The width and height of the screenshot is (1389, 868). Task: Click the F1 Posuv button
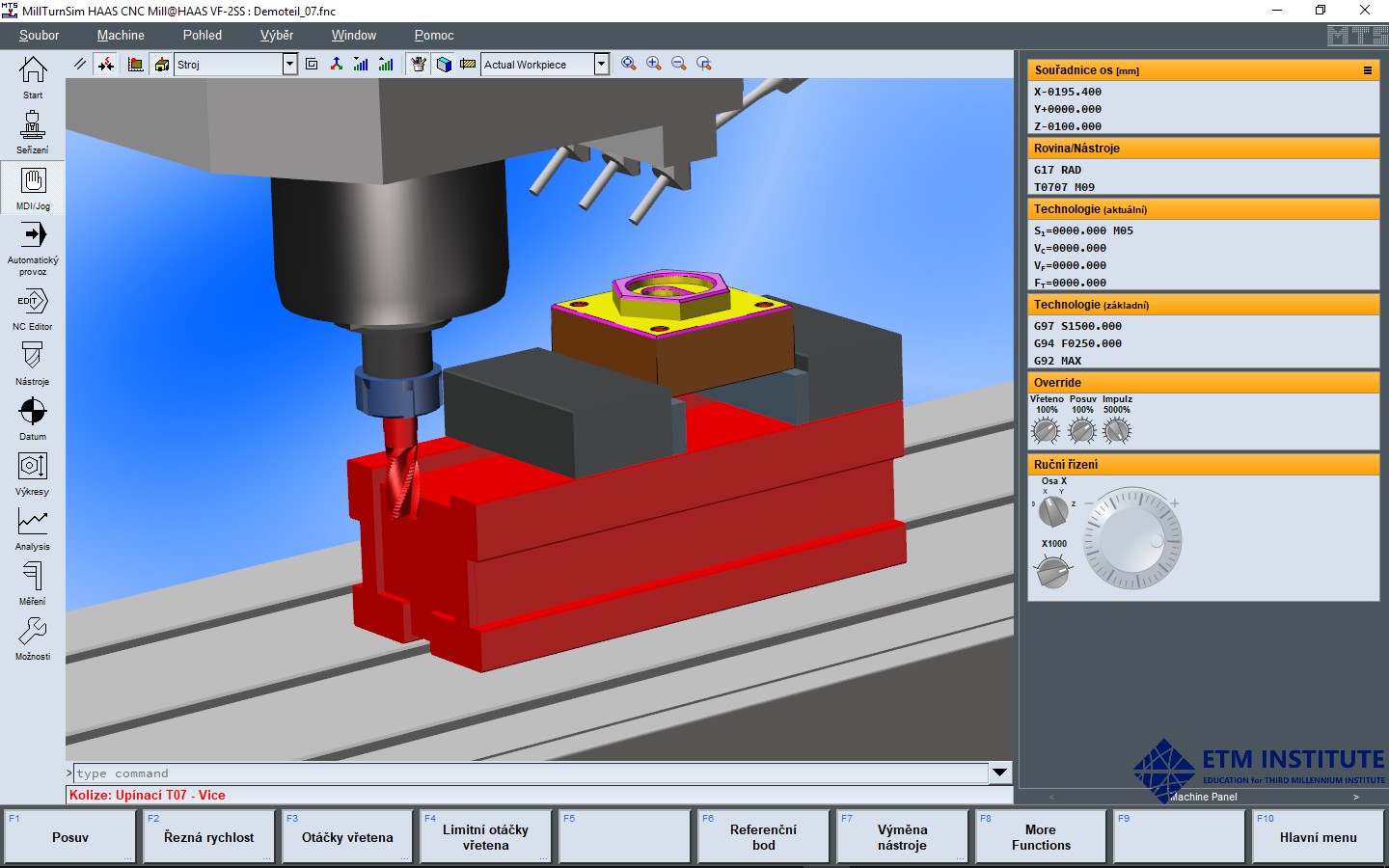point(70,837)
